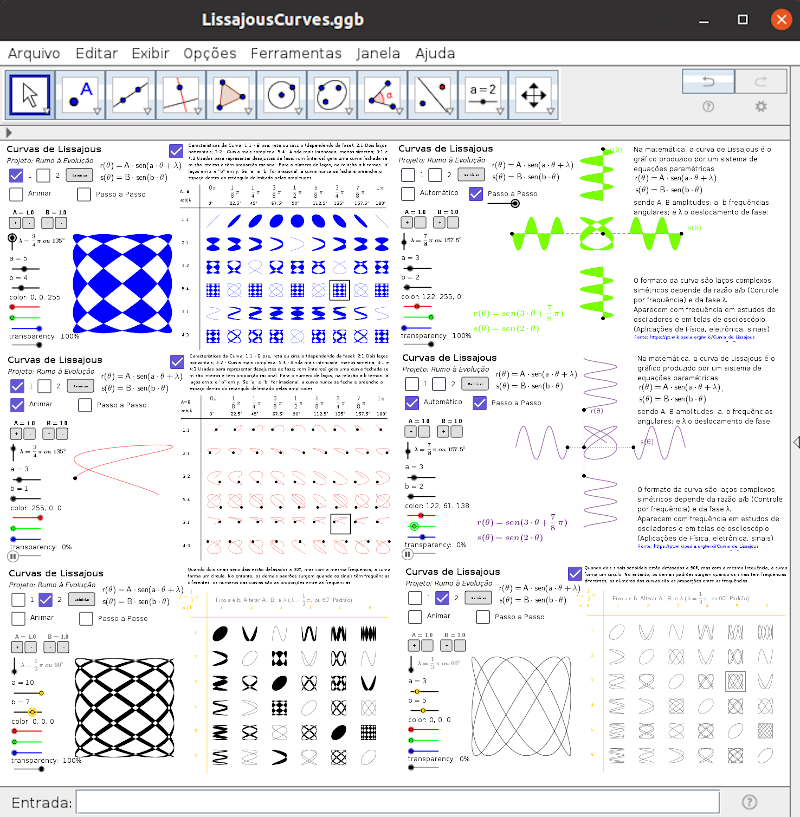This screenshot has width=800, height=817.
Task: Open the Polygon tool dropdown arrow
Action: (249, 111)
